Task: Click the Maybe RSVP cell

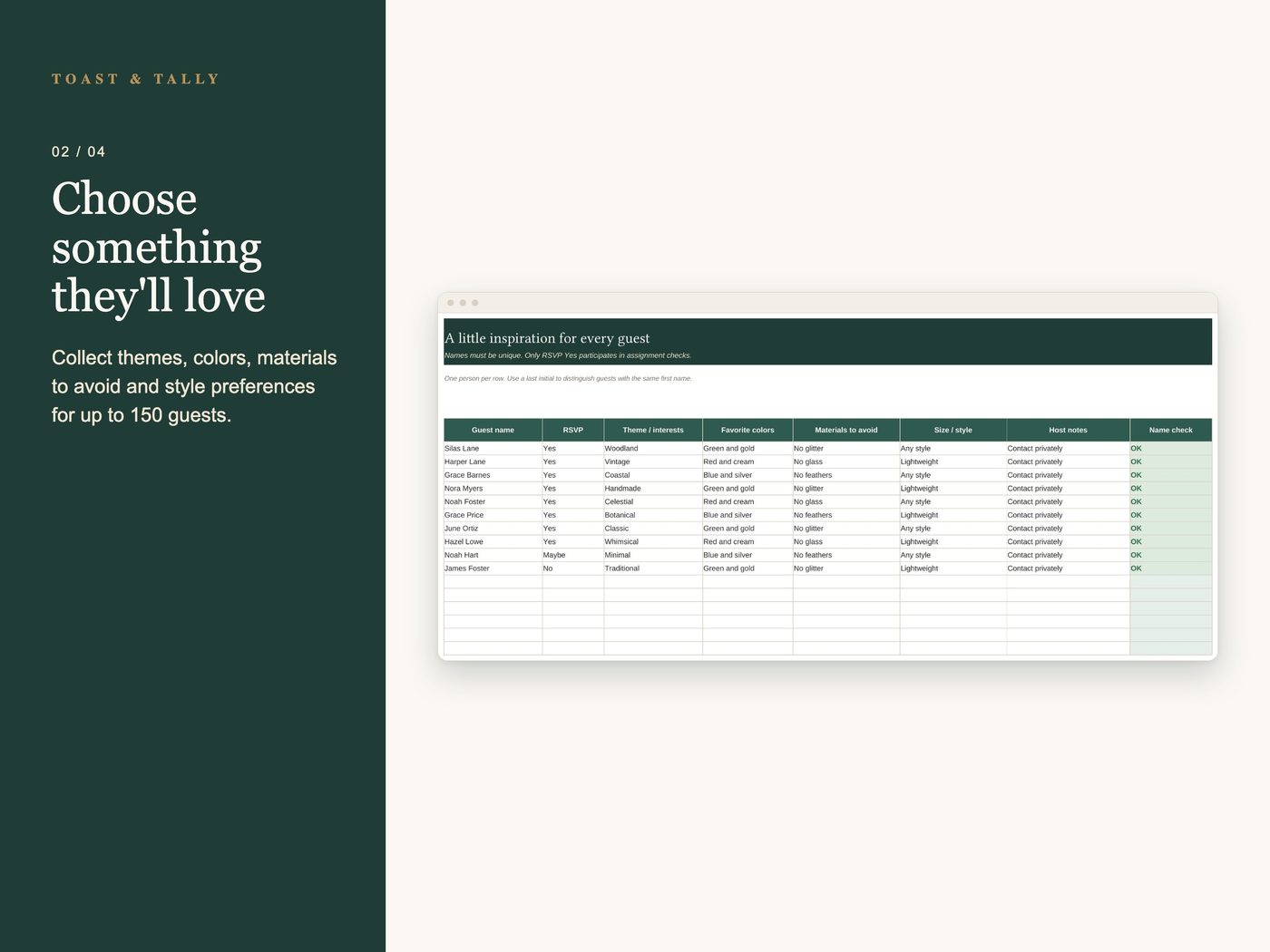Action: coord(573,555)
